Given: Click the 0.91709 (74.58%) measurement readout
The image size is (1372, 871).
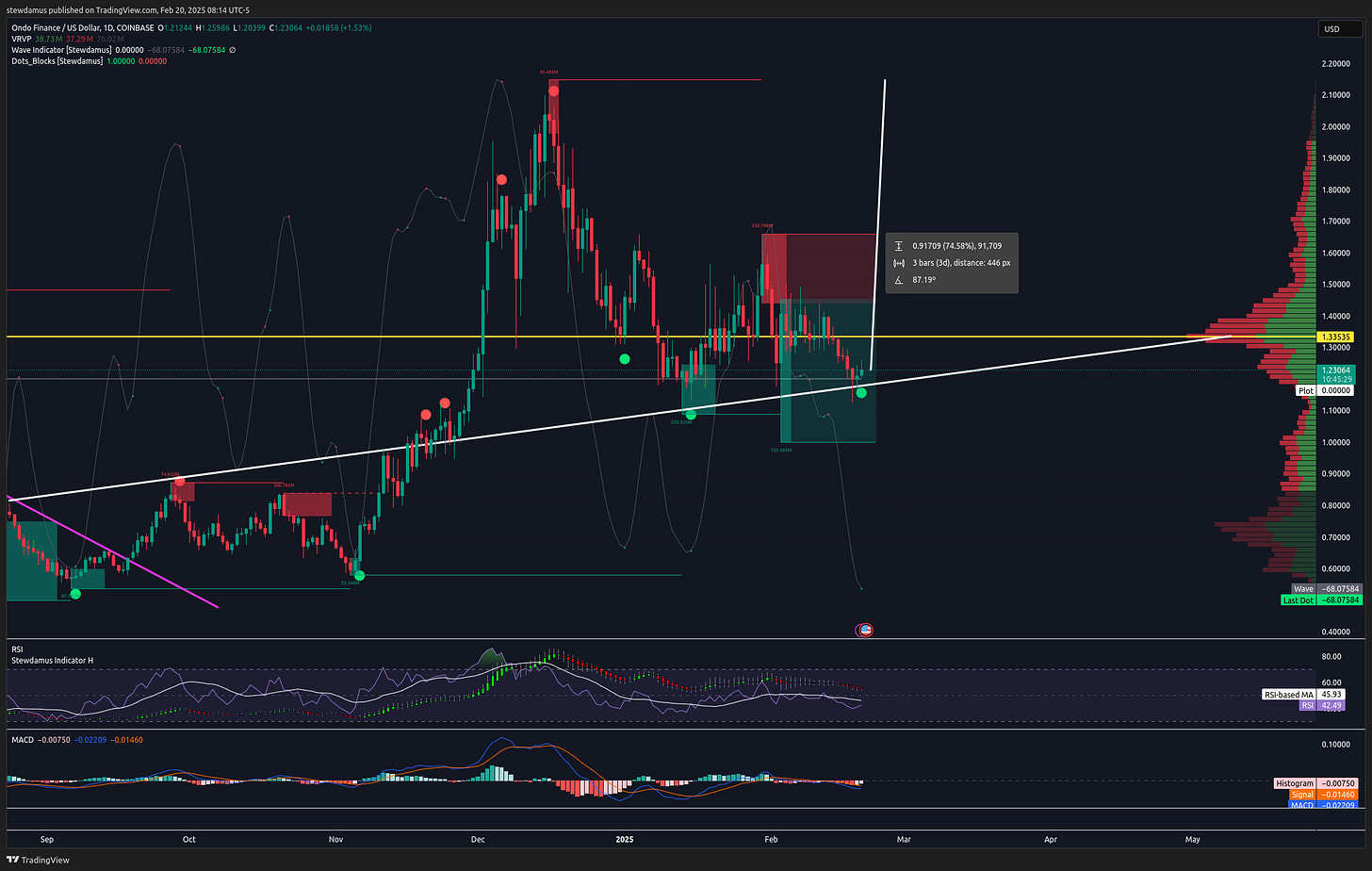Looking at the screenshot, I should (956, 246).
